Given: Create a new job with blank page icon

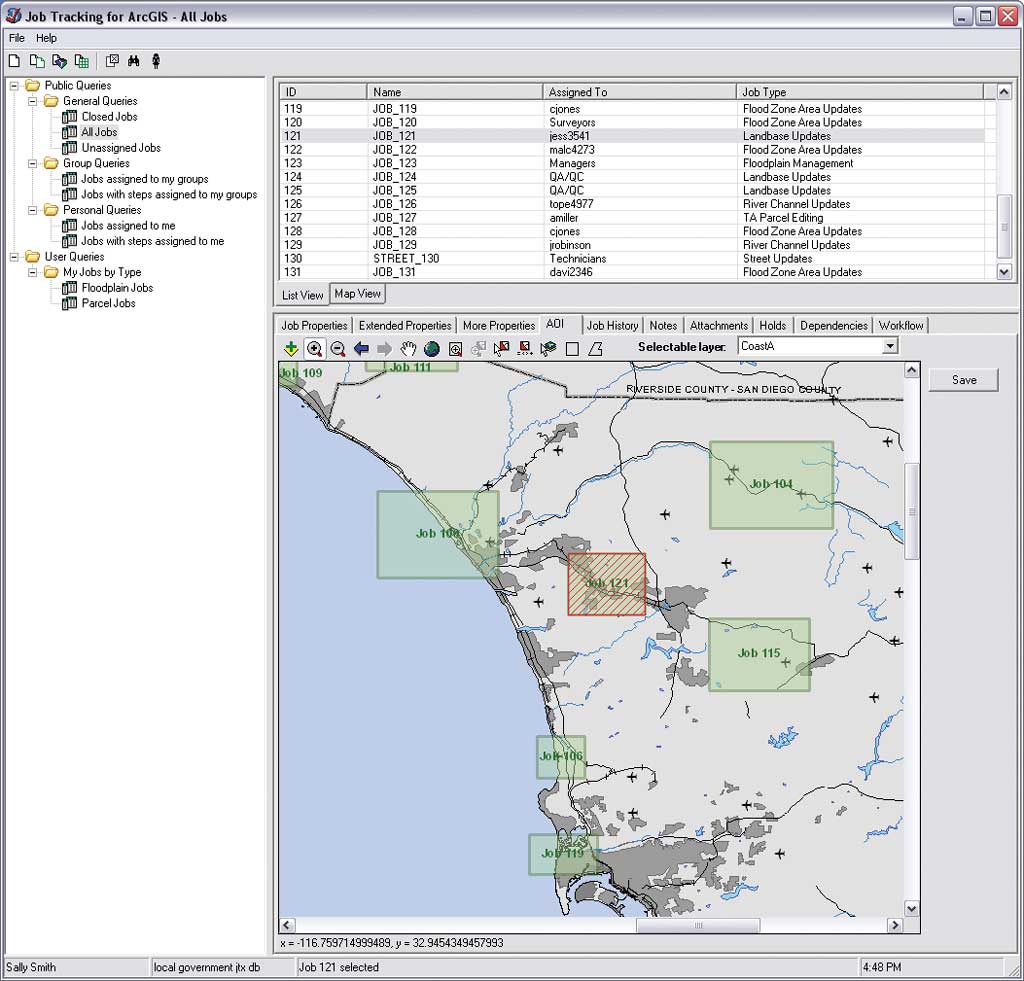Looking at the screenshot, I should (x=14, y=61).
